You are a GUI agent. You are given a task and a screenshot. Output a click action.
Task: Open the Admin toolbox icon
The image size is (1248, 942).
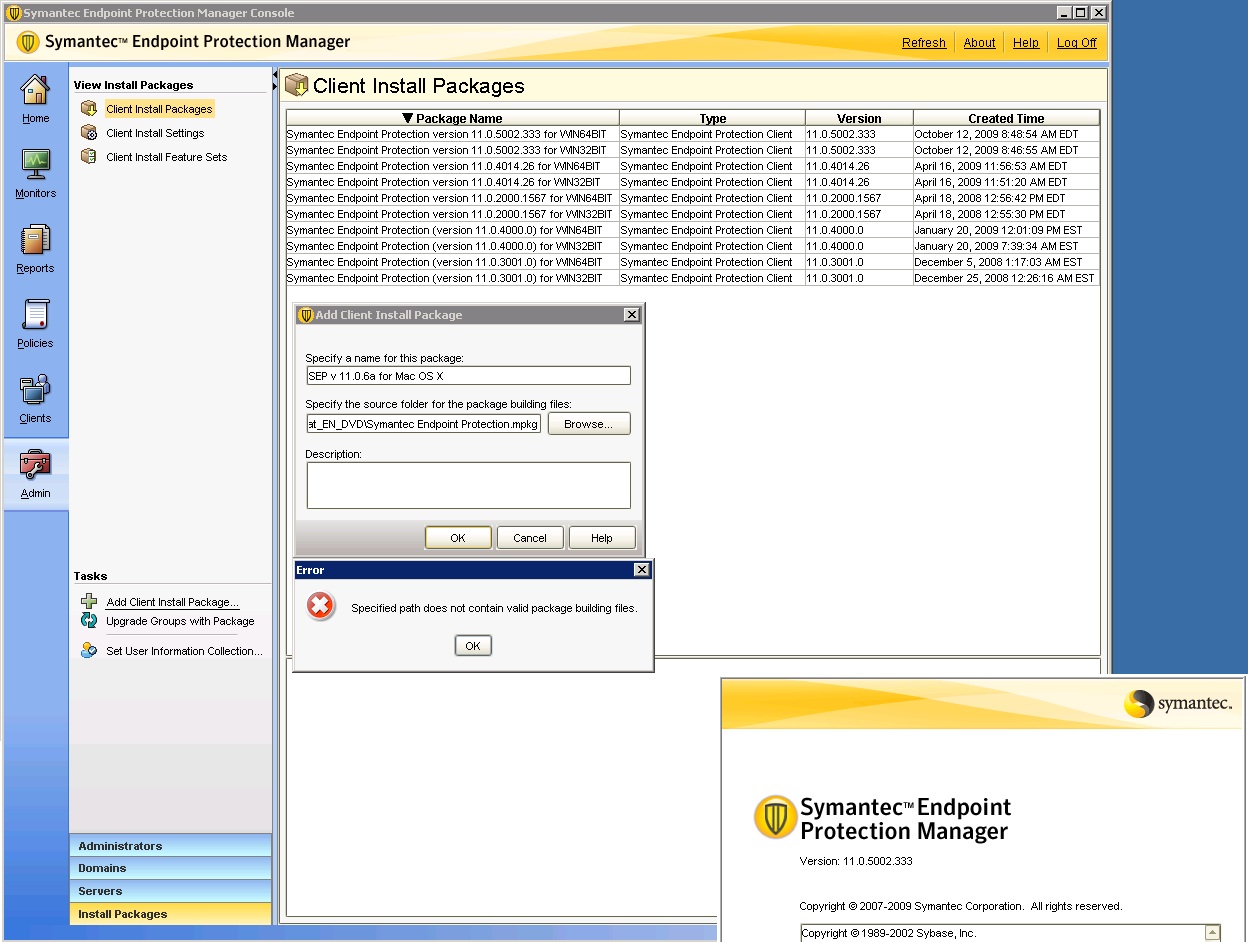pyautogui.click(x=36, y=464)
